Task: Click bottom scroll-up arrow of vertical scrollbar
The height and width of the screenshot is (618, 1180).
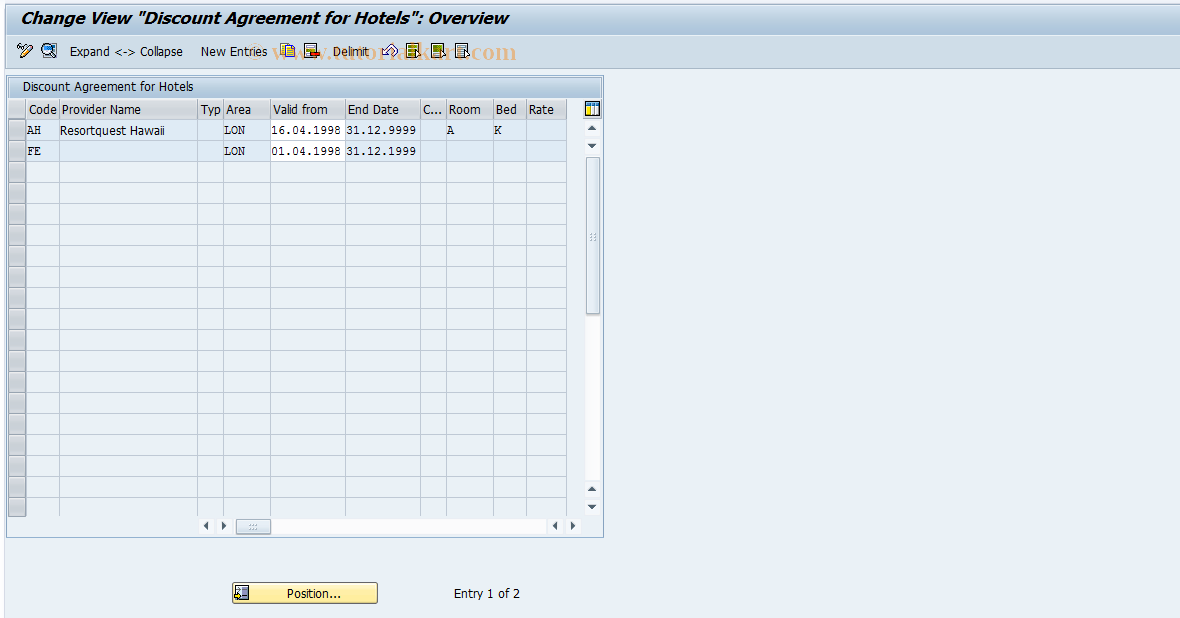Action: point(592,489)
